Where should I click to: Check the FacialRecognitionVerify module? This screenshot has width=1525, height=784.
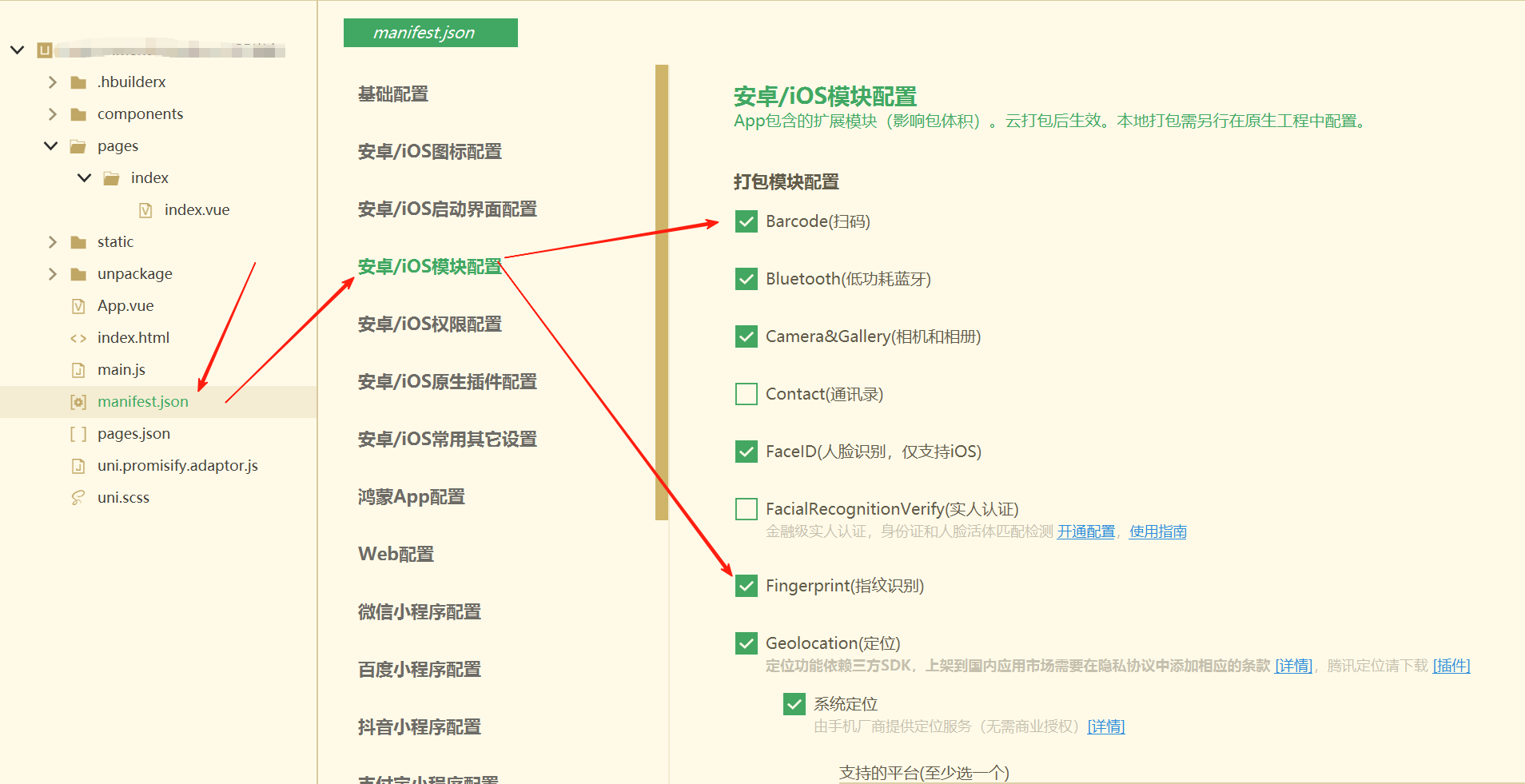point(746,508)
